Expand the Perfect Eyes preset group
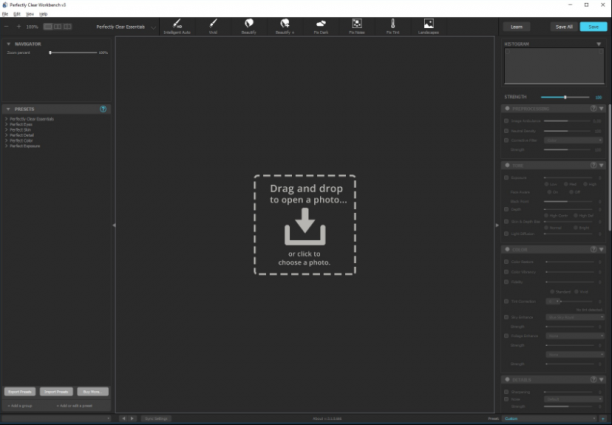Viewport: 612px width, 425px height. point(7,124)
